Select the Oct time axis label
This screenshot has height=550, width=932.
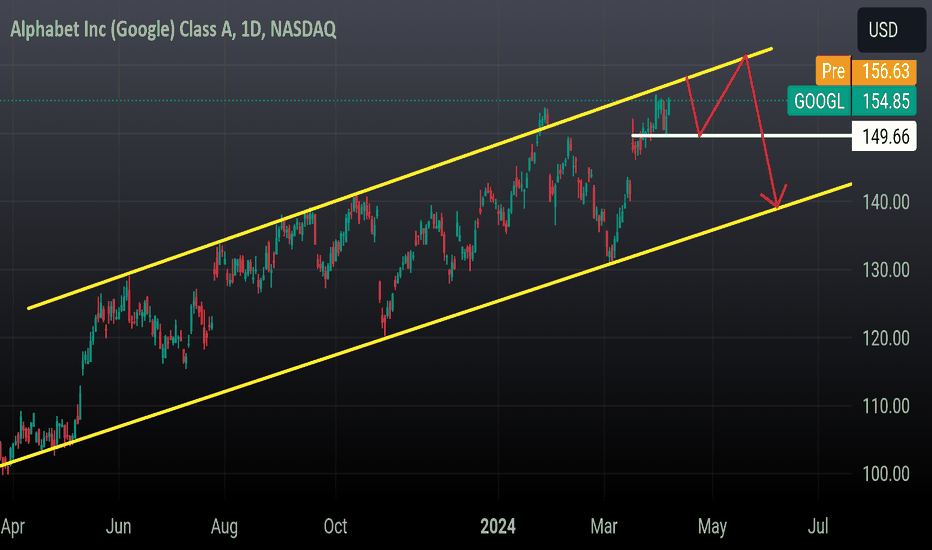click(335, 527)
